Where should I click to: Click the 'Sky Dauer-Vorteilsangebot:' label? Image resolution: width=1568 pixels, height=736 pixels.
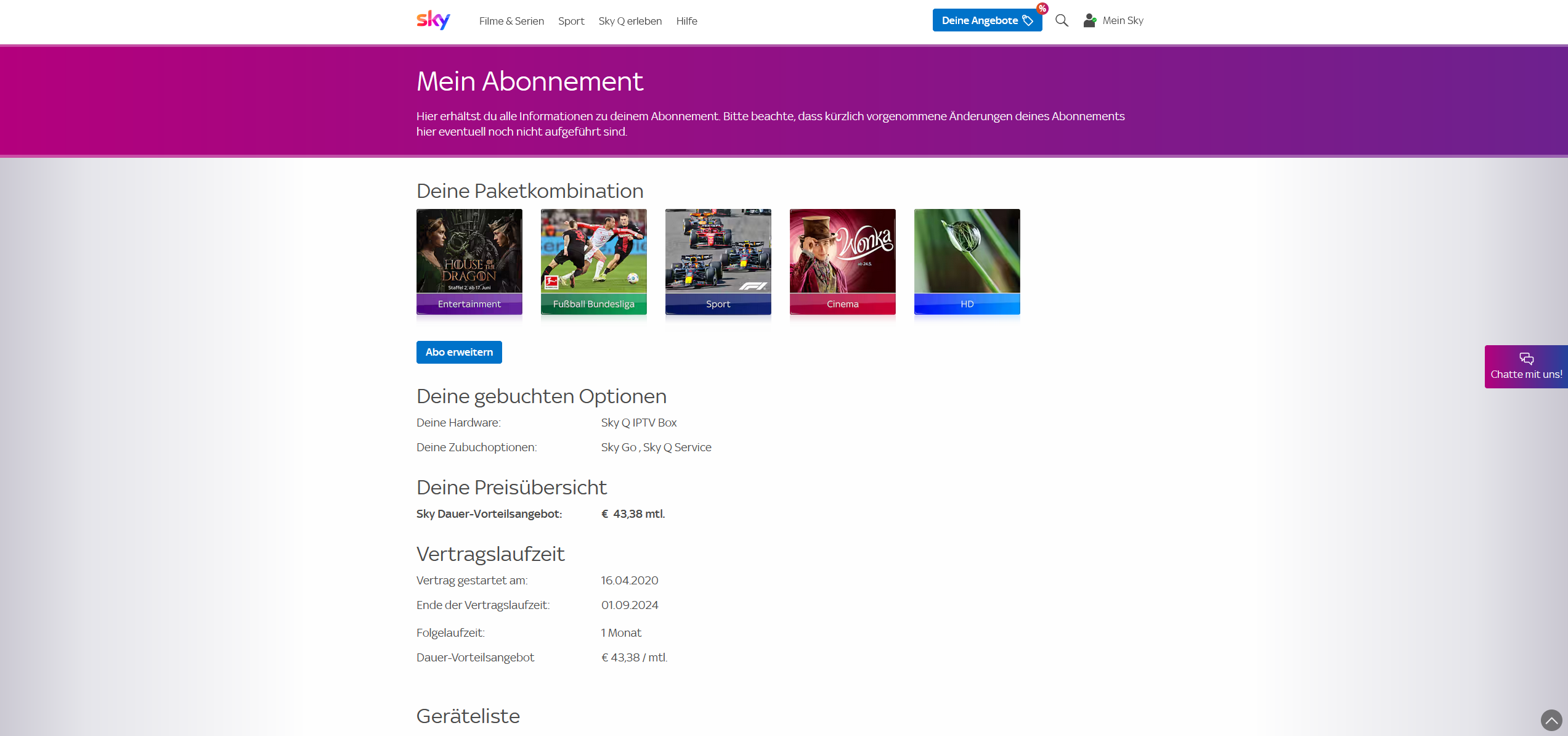(x=489, y=514)
